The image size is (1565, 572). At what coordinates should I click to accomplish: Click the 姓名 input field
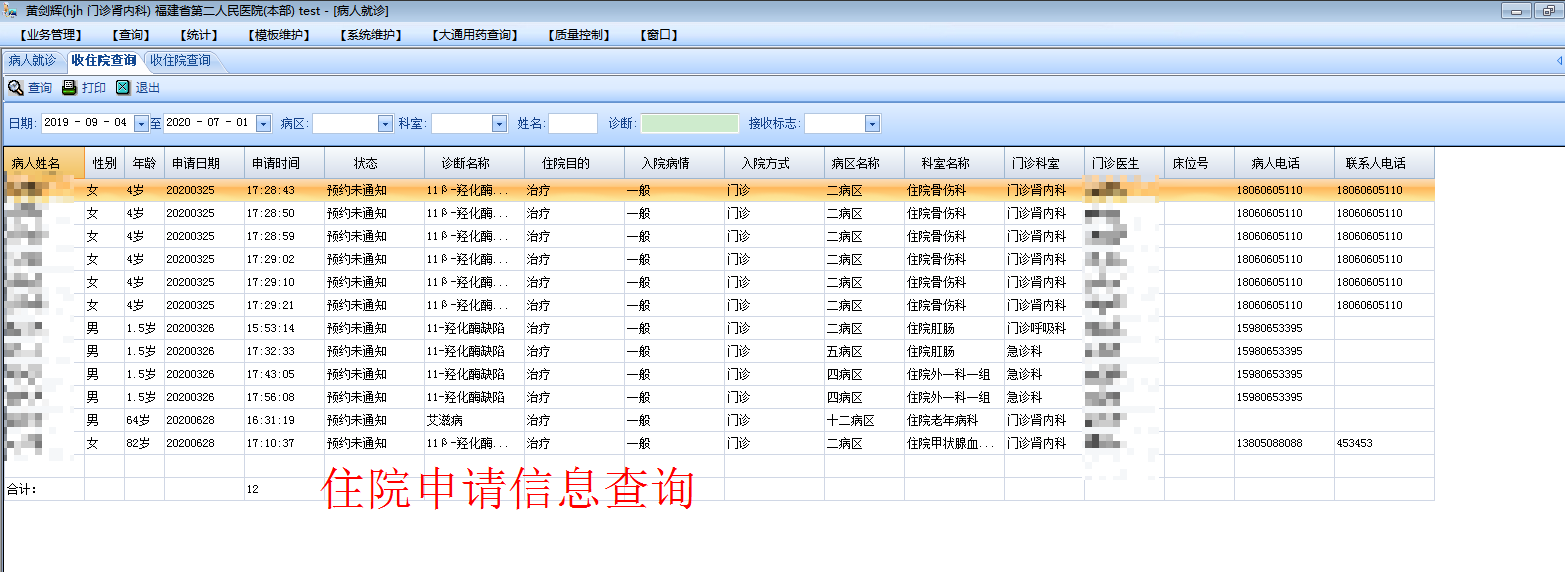(573, 123)
